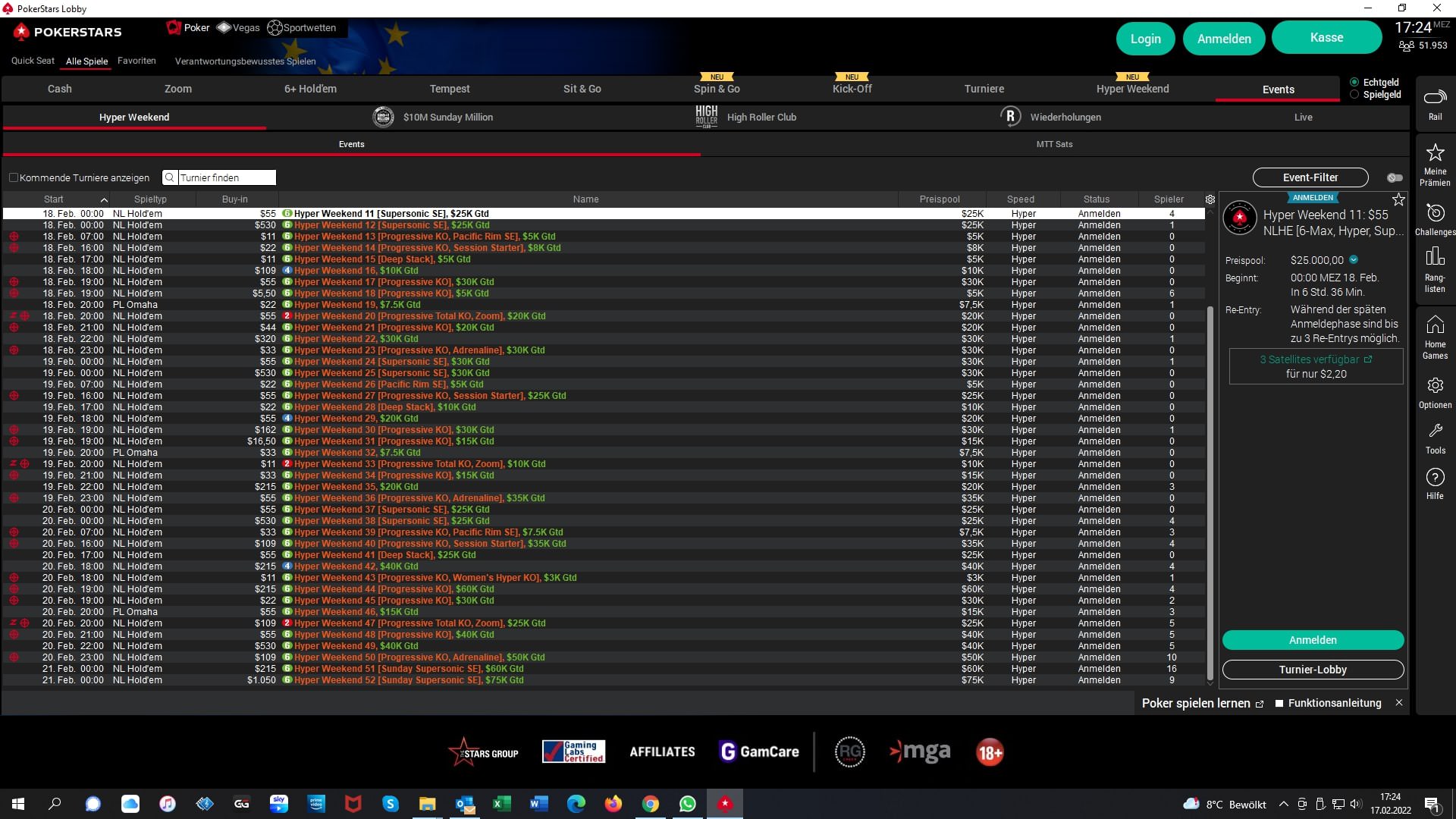Select the Spielgeld radio button
Image resolution: width=1456 pixels, height=819 pixels.
[1354, 95]
